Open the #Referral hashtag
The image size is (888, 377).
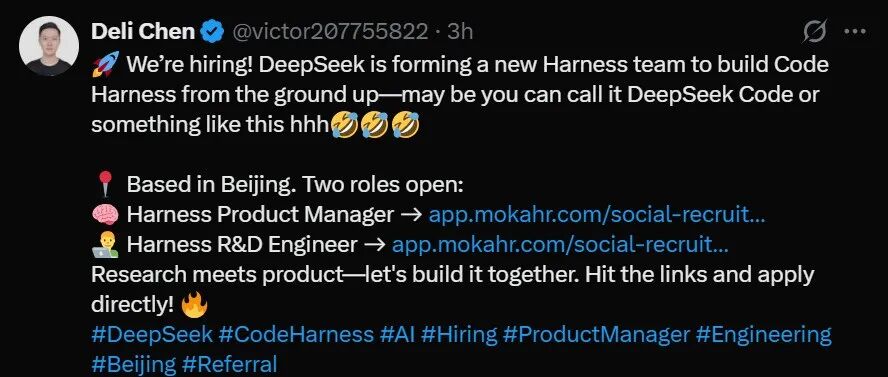coord(230,364)
